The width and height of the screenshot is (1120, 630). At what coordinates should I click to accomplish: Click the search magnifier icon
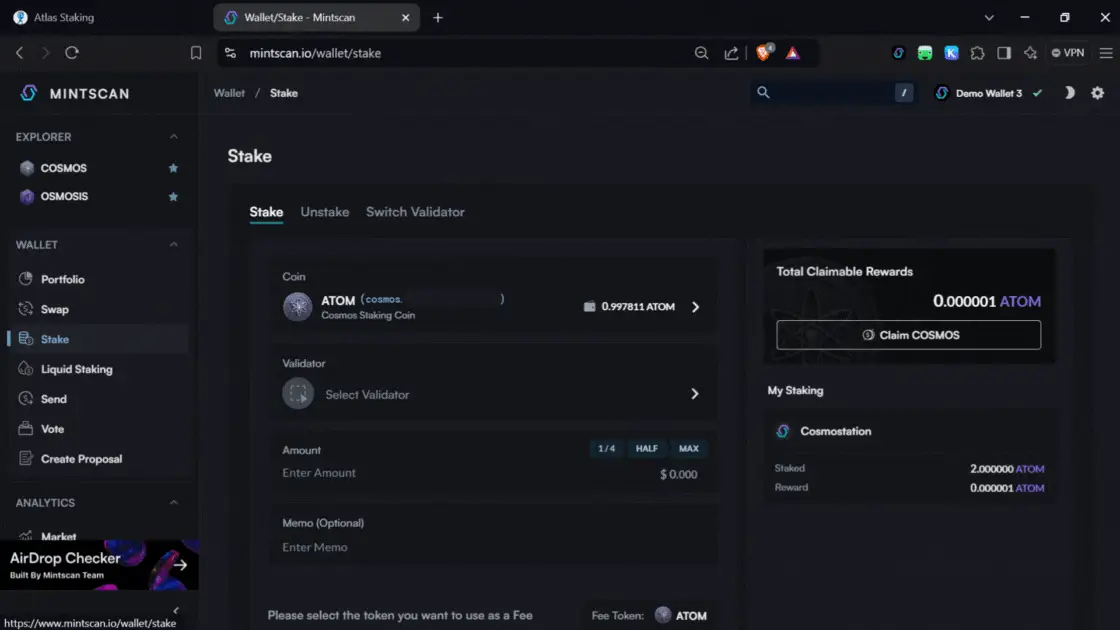[763, 93]
